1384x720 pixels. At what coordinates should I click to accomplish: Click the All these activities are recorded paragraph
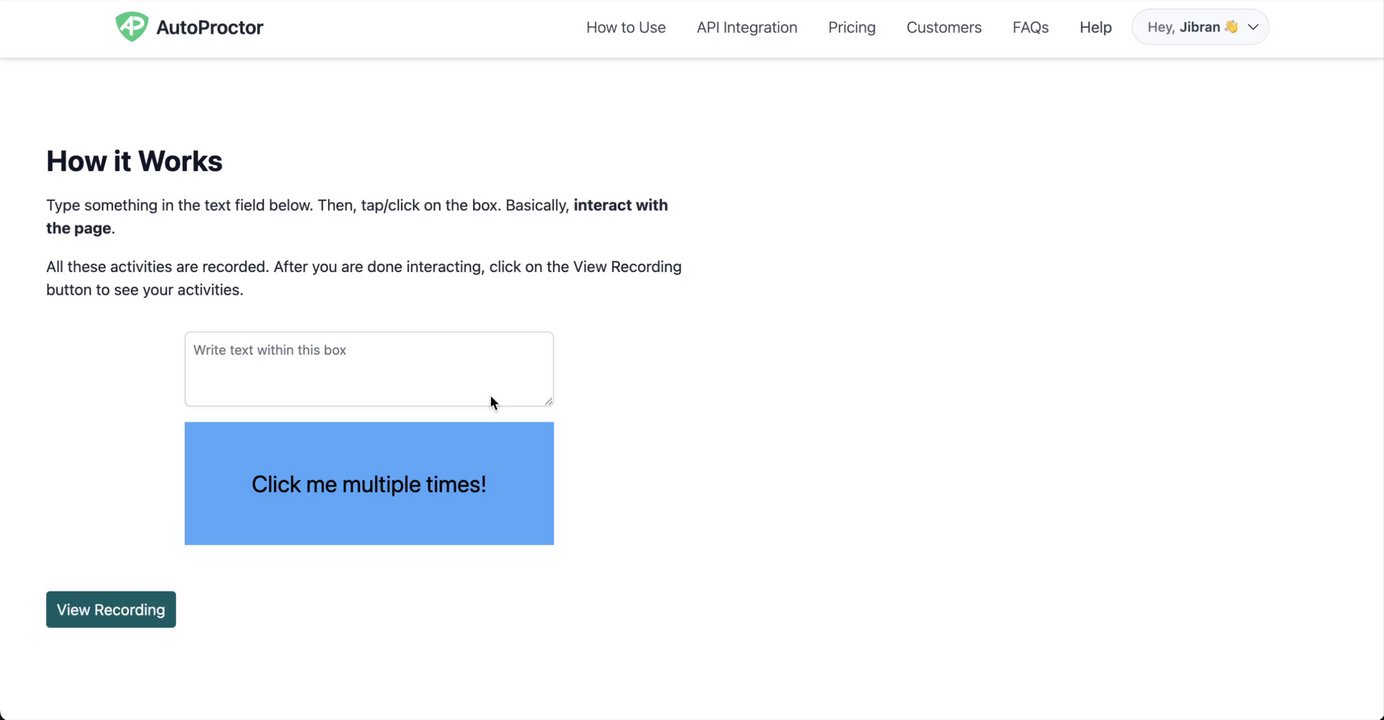tap(364, 278)
